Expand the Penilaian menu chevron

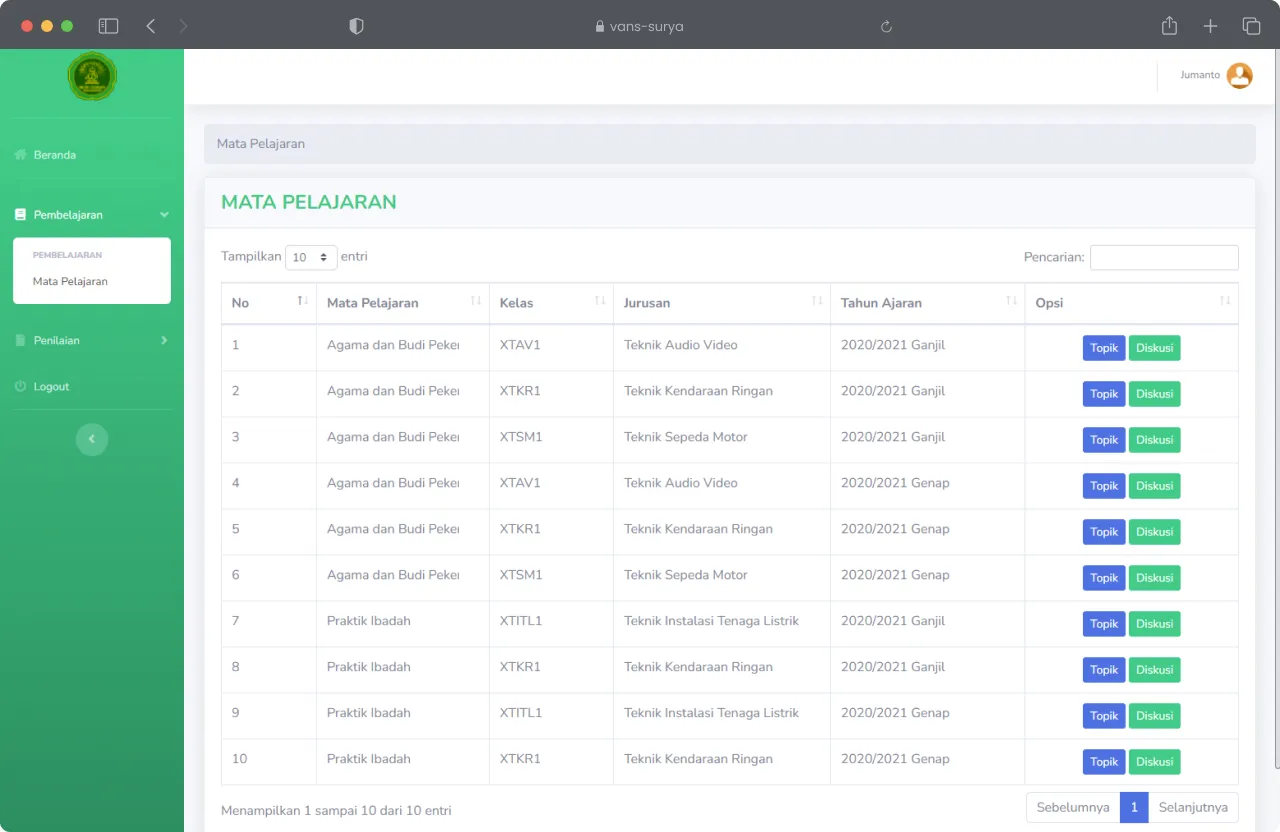point(164,340)
